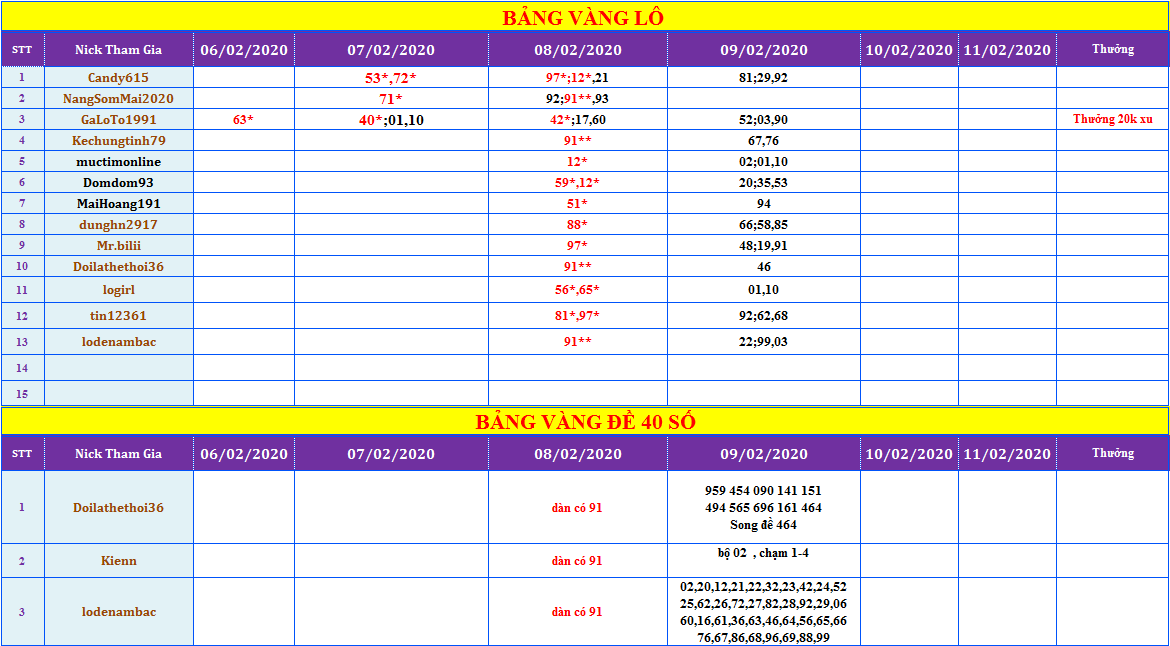This screenshot has width=1170, height=646.
Task: Click the cell 52;03,90
Action: click(763, 119)
